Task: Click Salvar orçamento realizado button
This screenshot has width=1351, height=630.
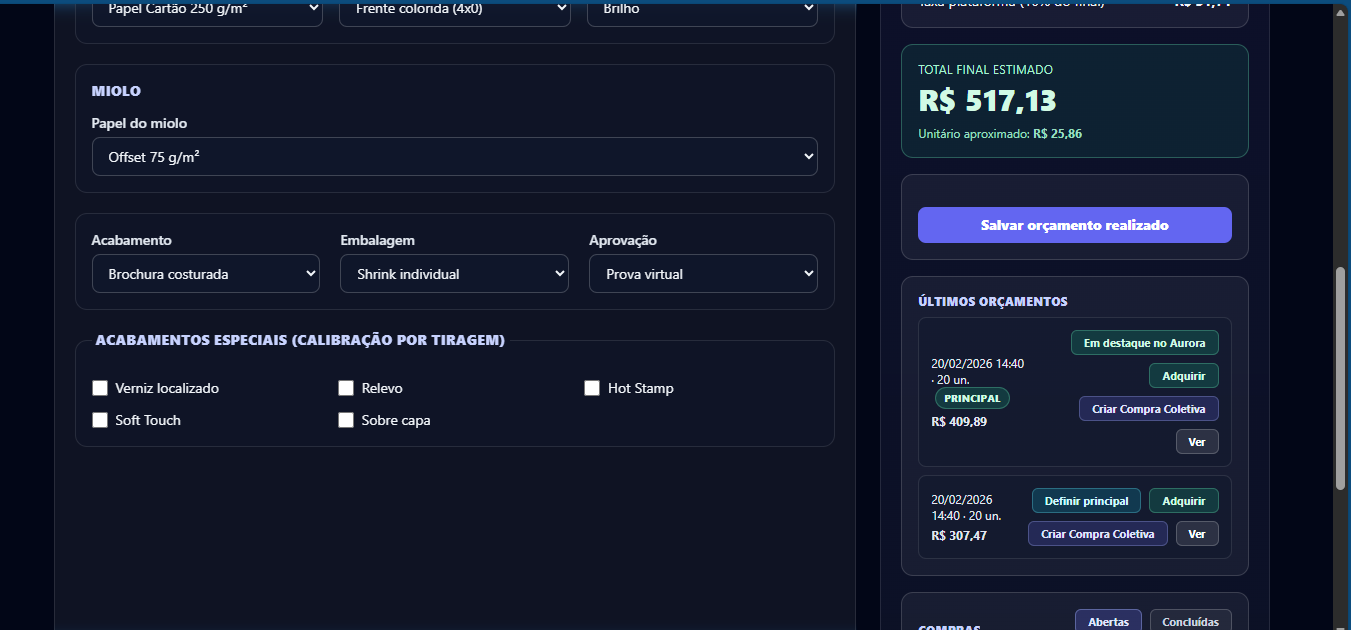Action: (x=1074, y=225)
